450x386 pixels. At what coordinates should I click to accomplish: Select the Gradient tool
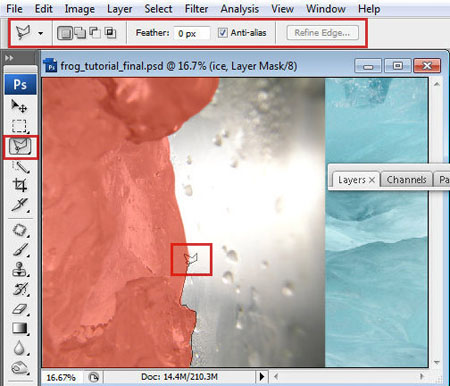tap(20, 328)
